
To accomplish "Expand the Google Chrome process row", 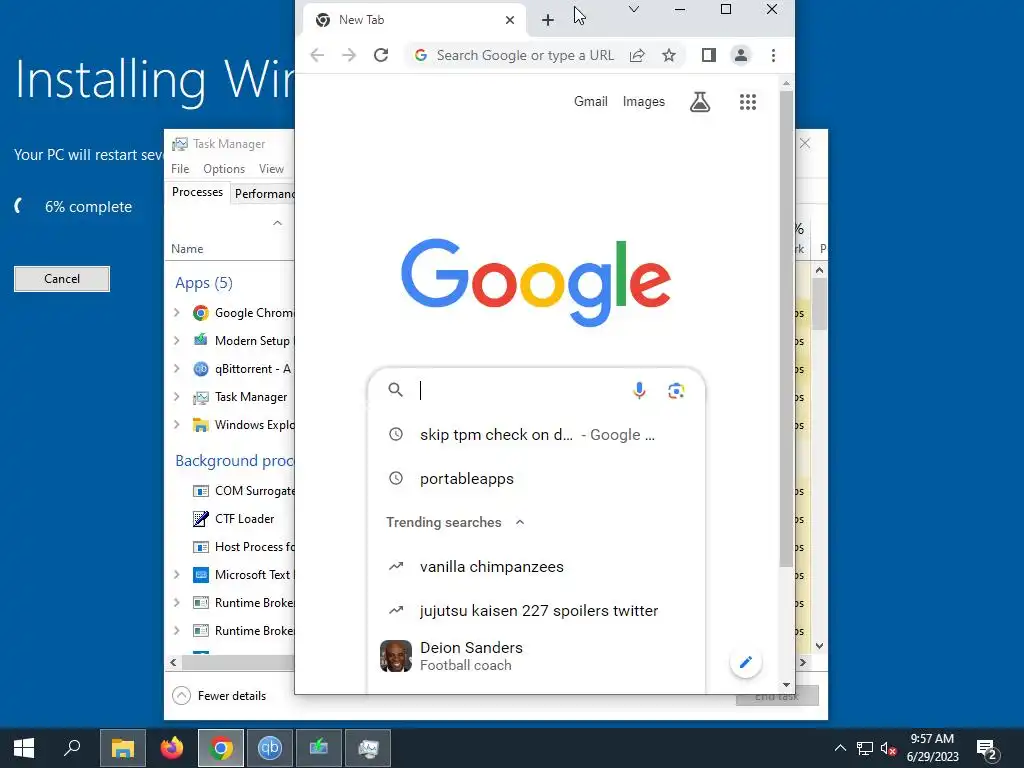I will (x=176, y=313).
